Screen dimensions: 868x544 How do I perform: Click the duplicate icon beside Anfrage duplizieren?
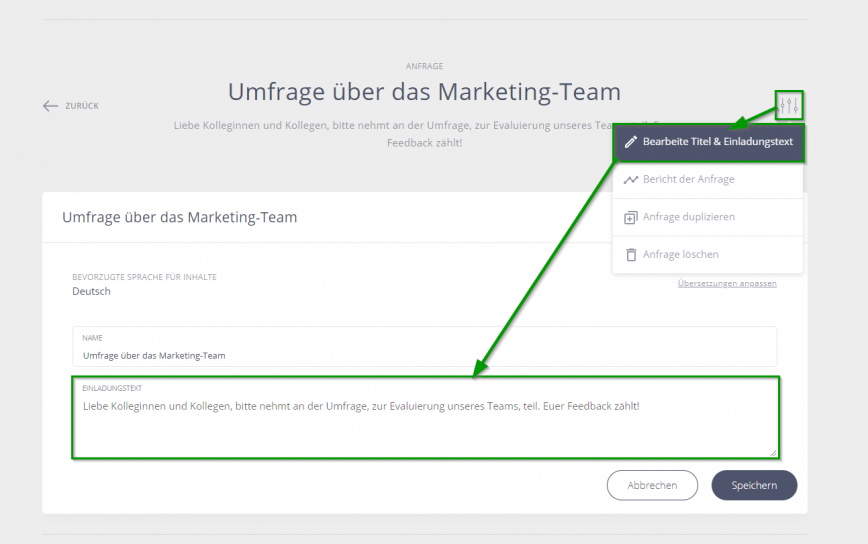click(631, 217)
